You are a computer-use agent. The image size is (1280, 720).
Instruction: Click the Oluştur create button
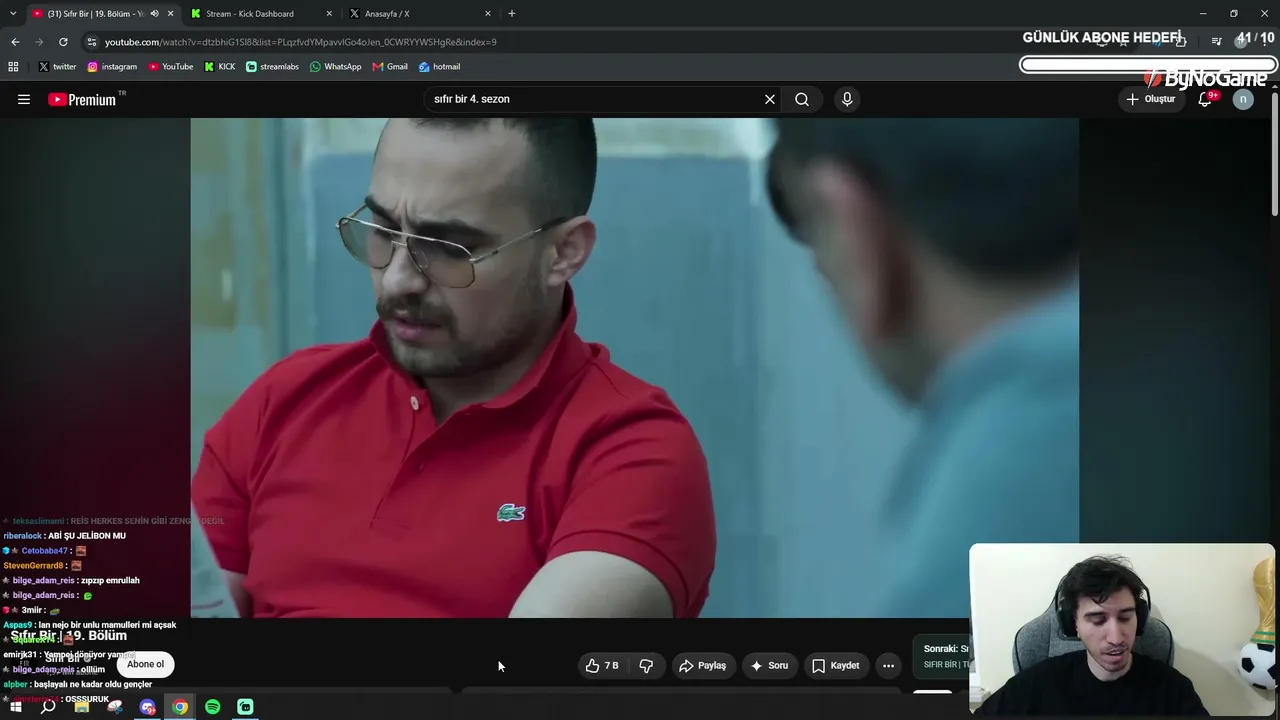point(1151,99)
